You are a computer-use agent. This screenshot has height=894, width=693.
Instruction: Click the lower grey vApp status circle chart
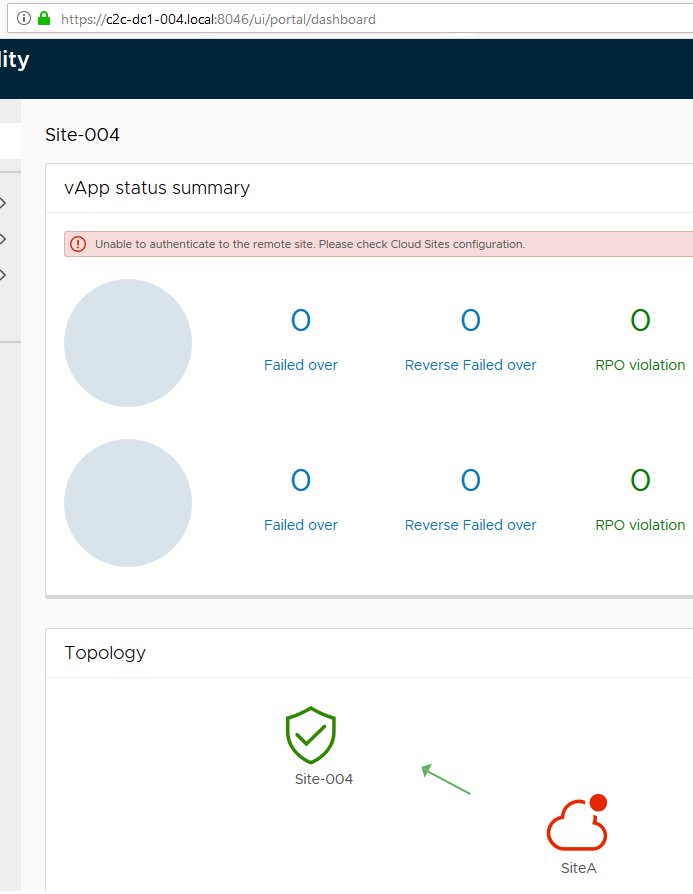(128, 503)
